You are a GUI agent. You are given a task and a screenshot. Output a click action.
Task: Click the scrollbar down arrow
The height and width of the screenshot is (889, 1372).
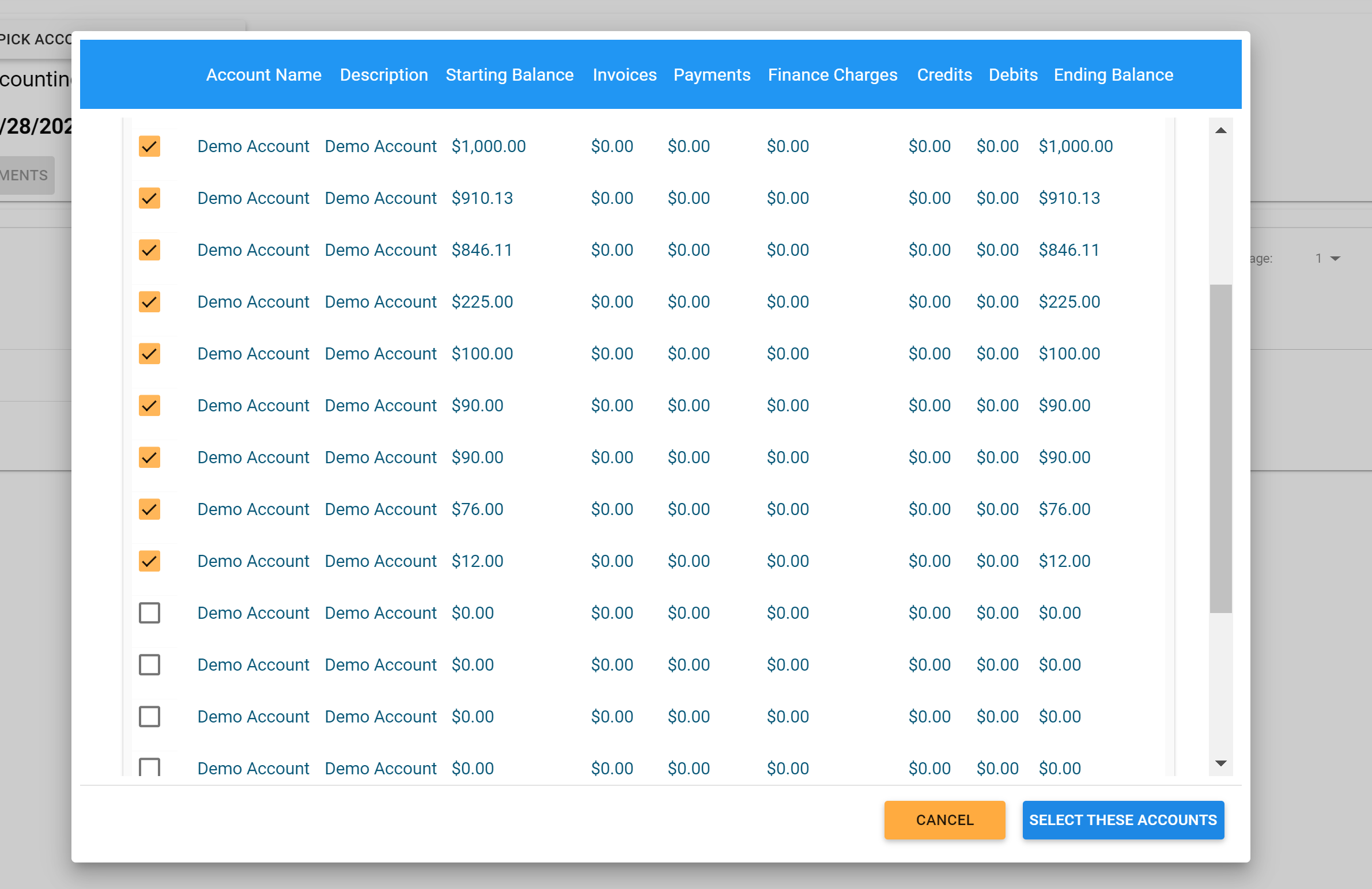(x=1220, y=763)
